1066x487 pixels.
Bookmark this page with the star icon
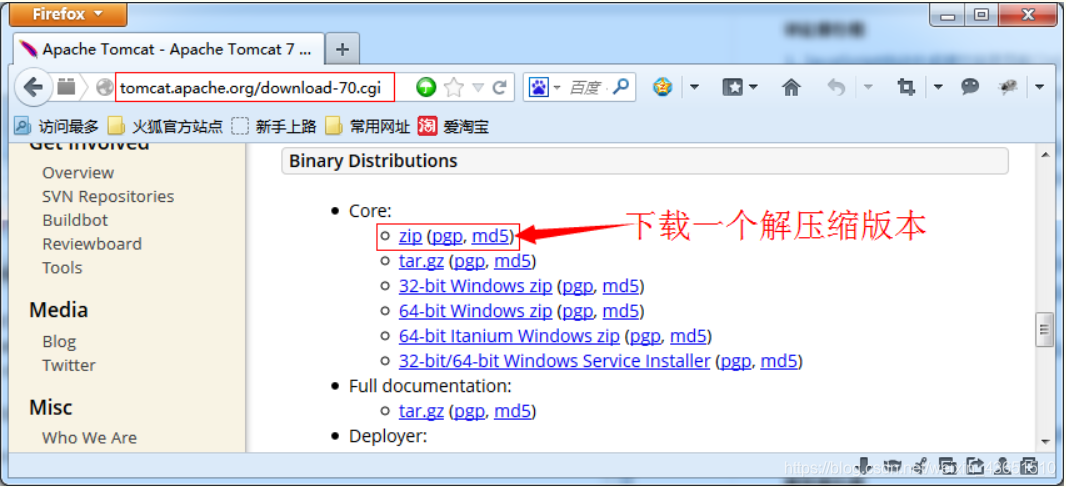point(453,87)
